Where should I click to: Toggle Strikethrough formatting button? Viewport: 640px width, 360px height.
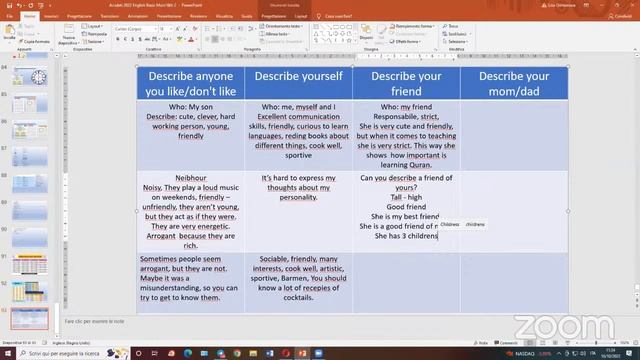point(147,39)
